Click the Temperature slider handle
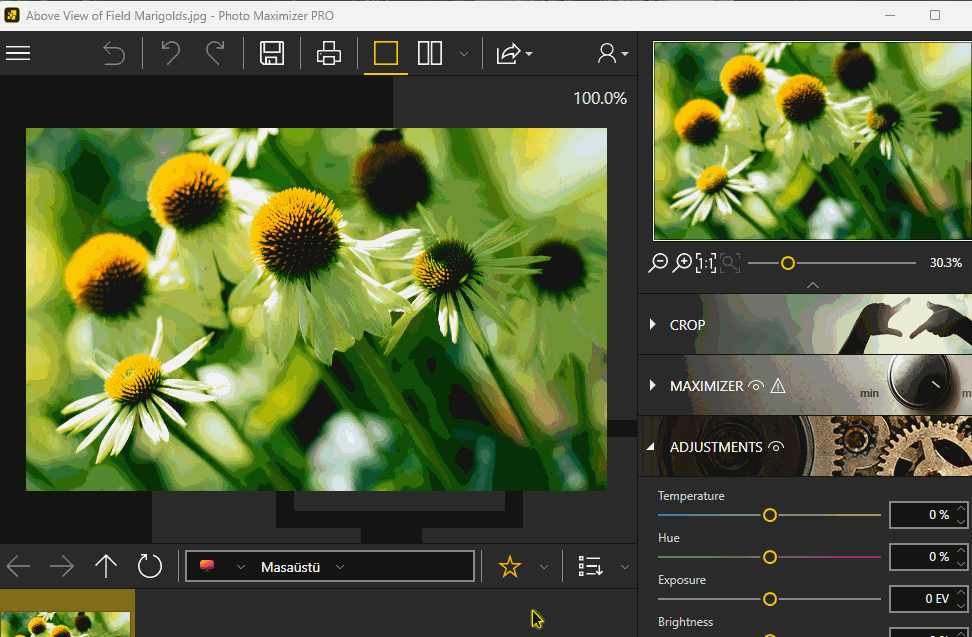Screen dimensions: 972x637 click(x=770, y=515)
